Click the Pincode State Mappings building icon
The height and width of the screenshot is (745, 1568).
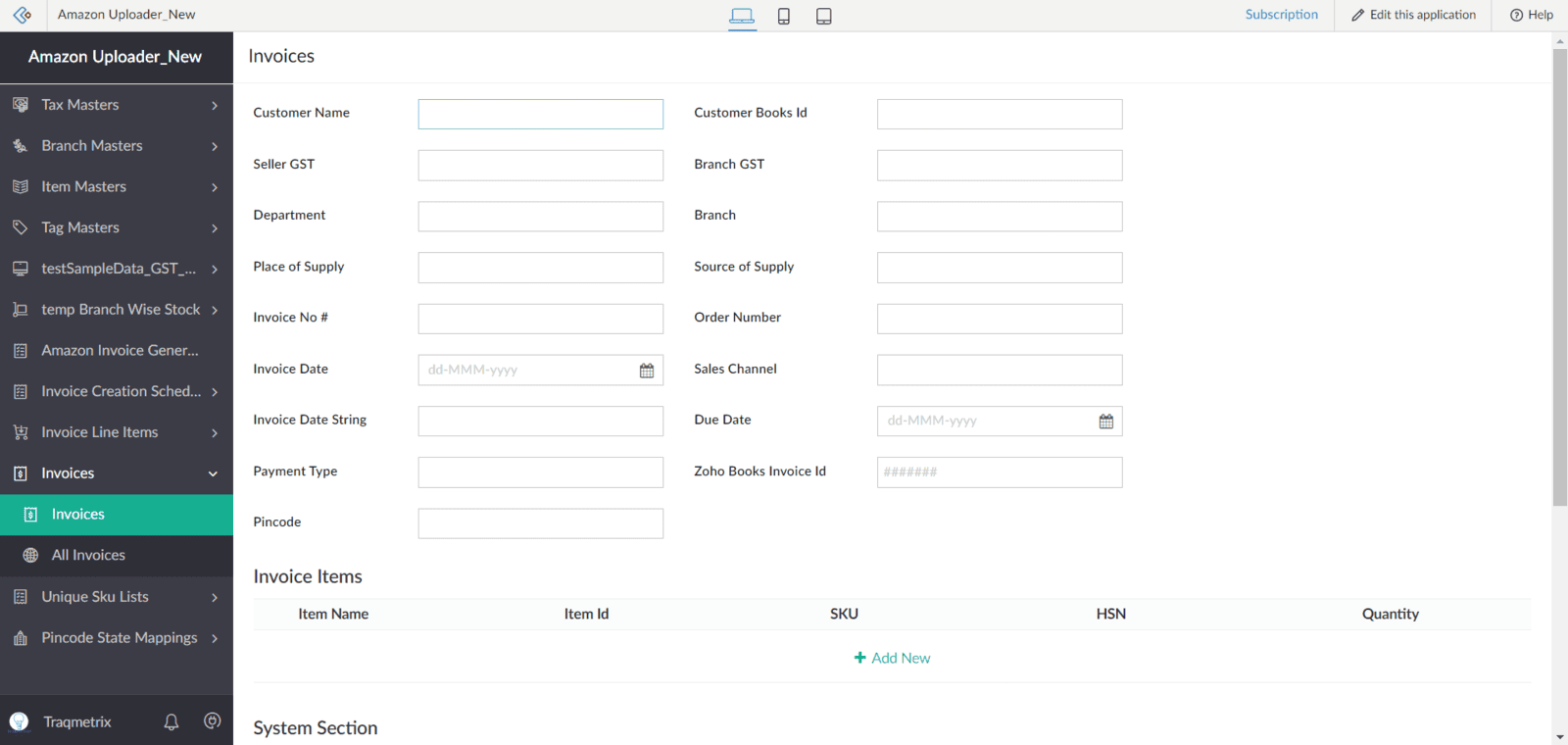20,637
